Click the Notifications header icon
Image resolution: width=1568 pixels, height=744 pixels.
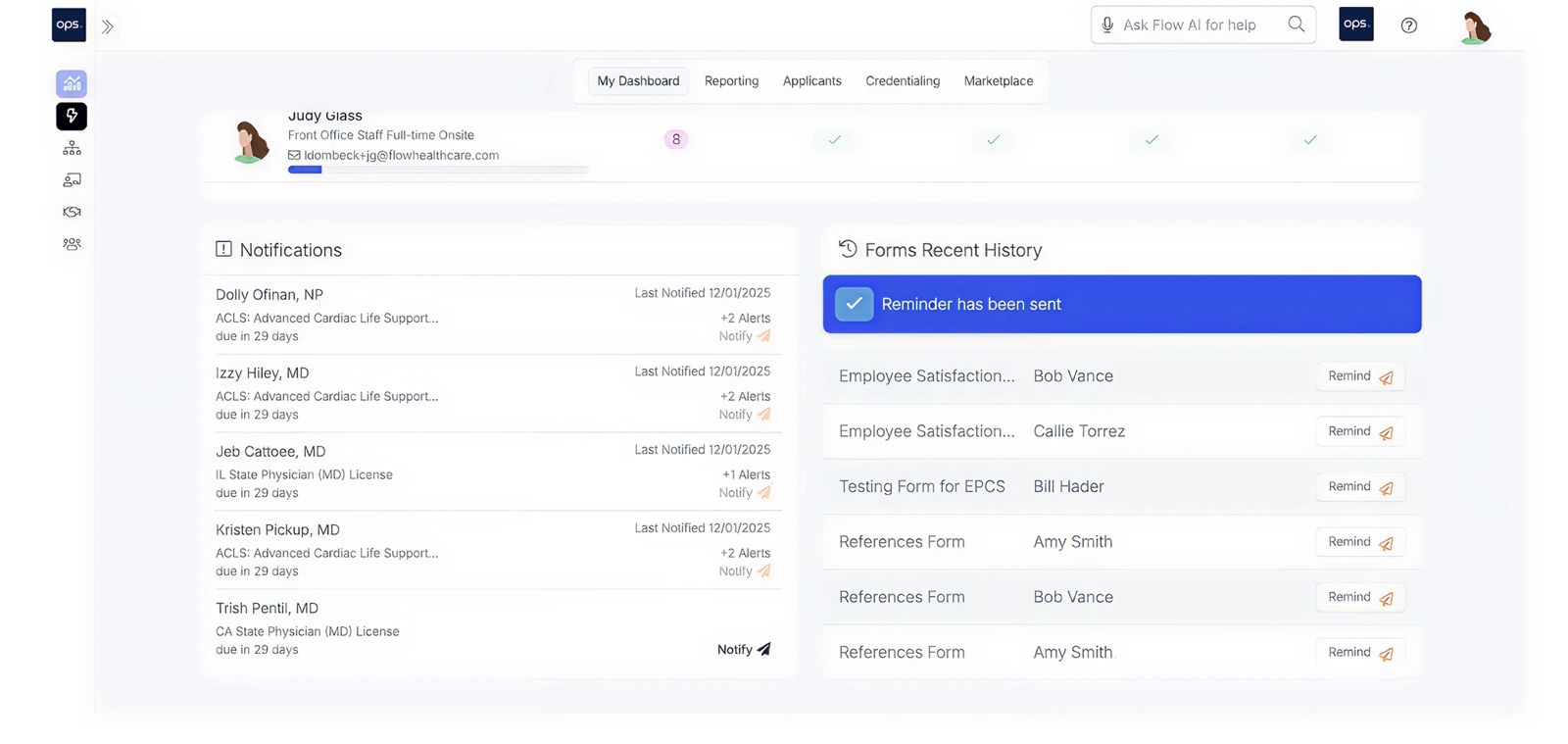[x=223, y=249]
